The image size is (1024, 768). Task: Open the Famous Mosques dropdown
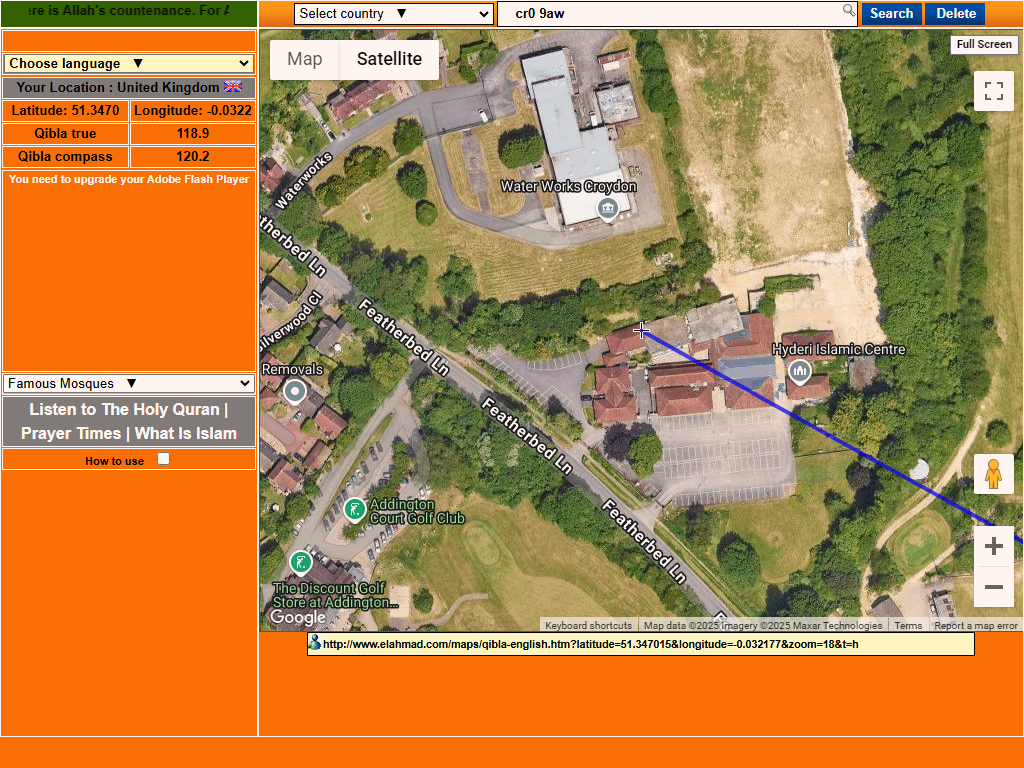click(129, 383)
